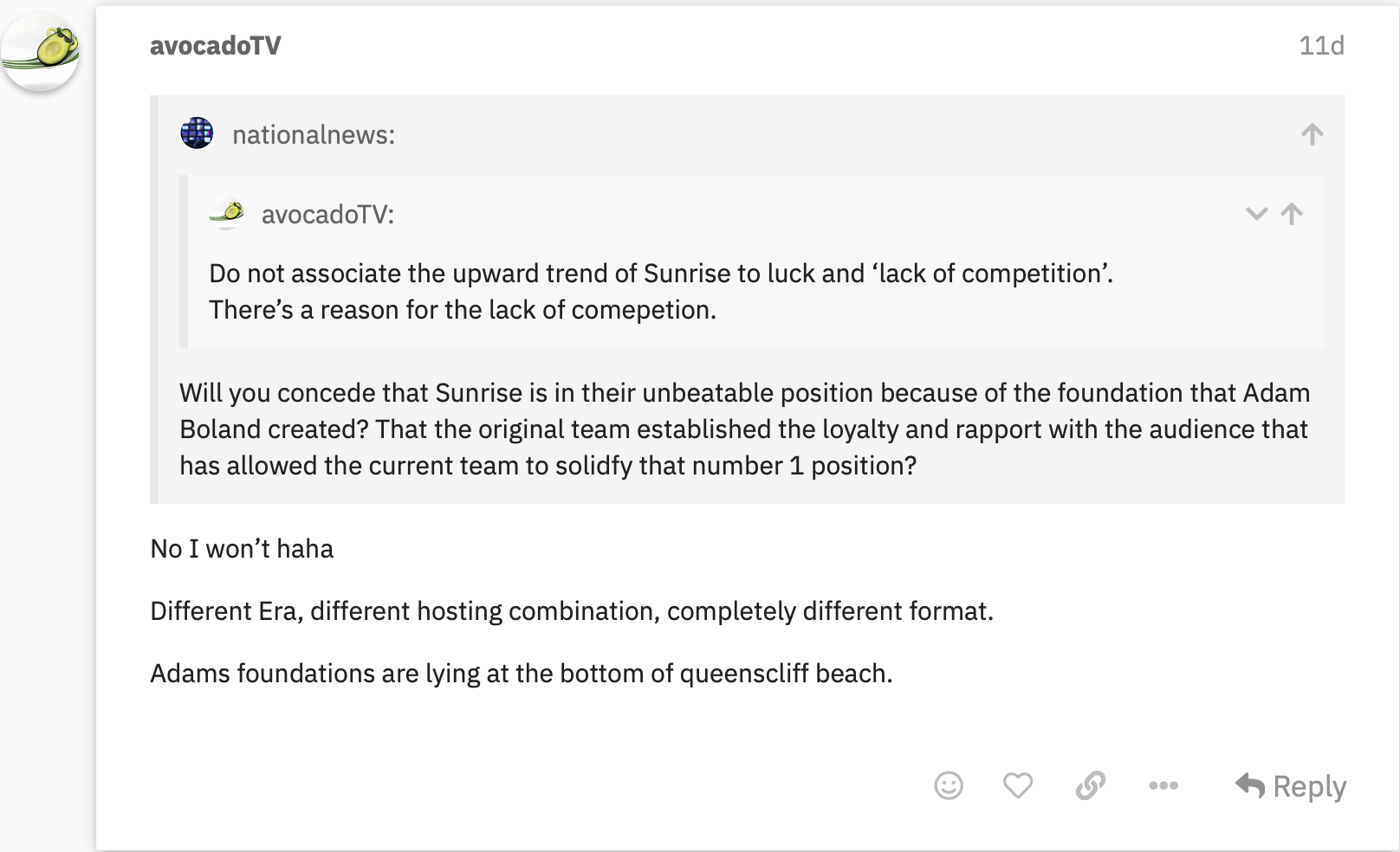The image size is (1400, 852).
Task: Click the nested quote text about Sunrise
Action: click(661, 292)
